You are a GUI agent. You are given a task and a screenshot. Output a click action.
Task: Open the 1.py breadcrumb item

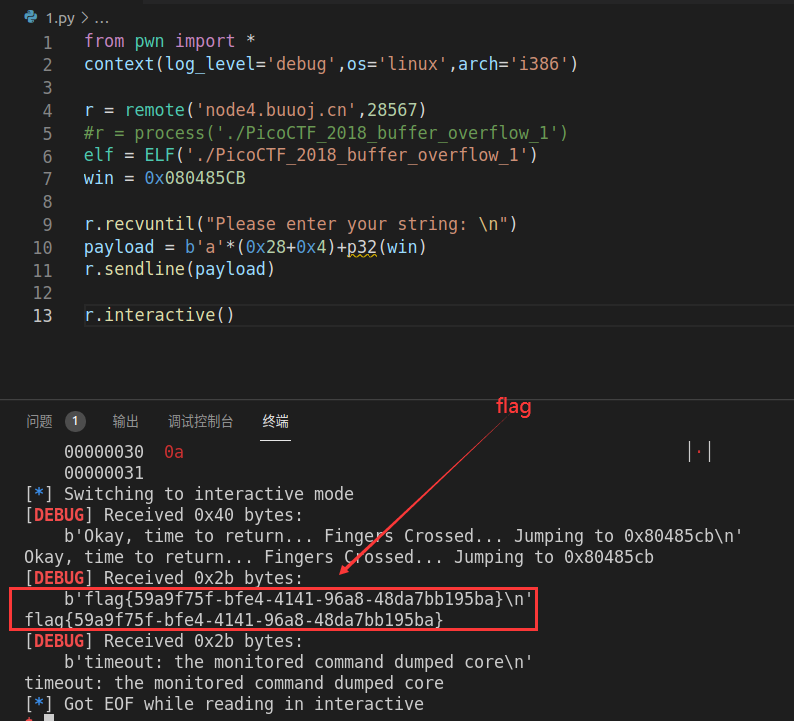point(60,18)
